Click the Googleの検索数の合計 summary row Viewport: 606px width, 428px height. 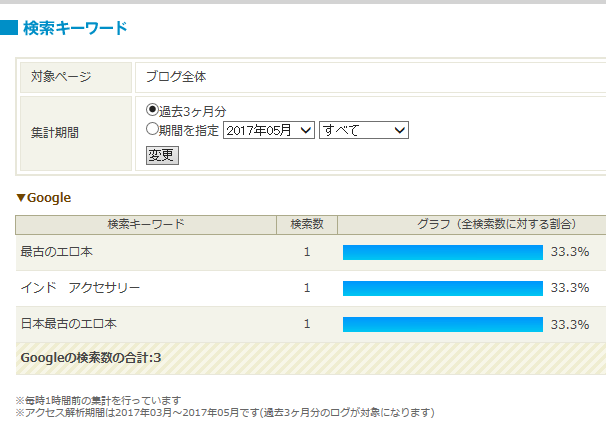[x=311, y=358]
